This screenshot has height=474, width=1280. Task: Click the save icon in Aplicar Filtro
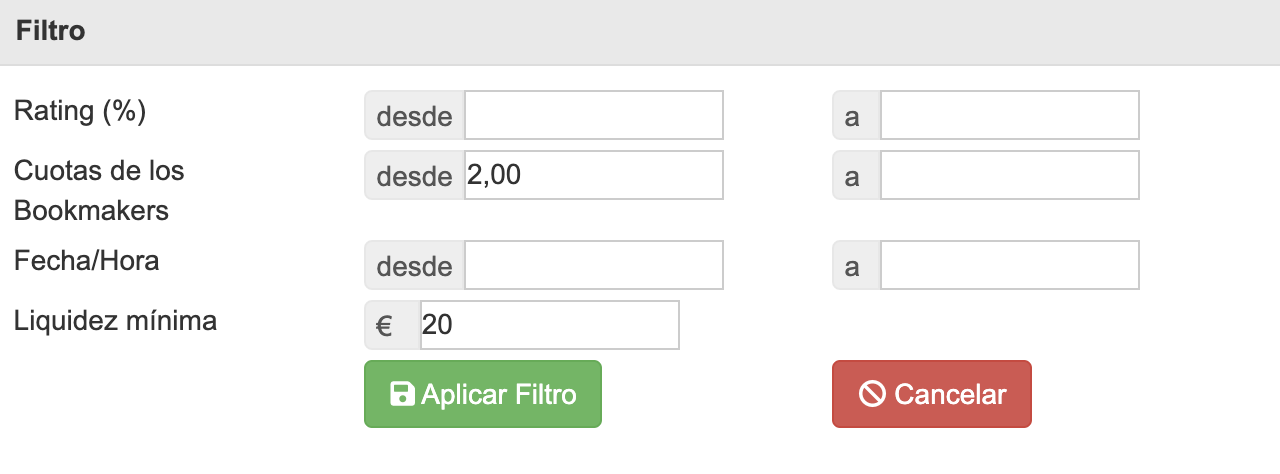point(402,394)
